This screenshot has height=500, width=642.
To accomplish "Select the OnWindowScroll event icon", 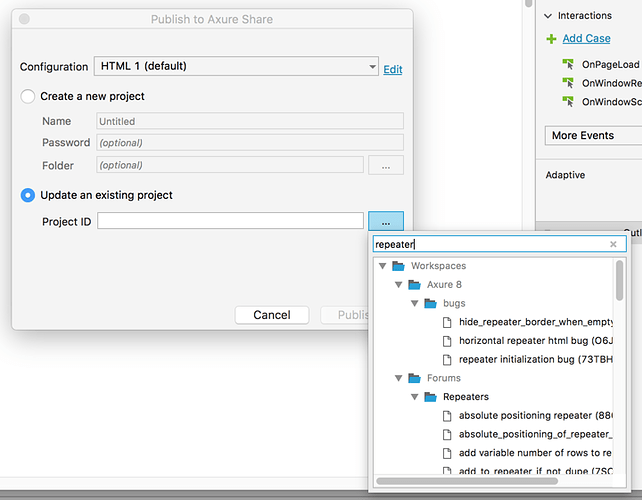I will tap(568, 102).
